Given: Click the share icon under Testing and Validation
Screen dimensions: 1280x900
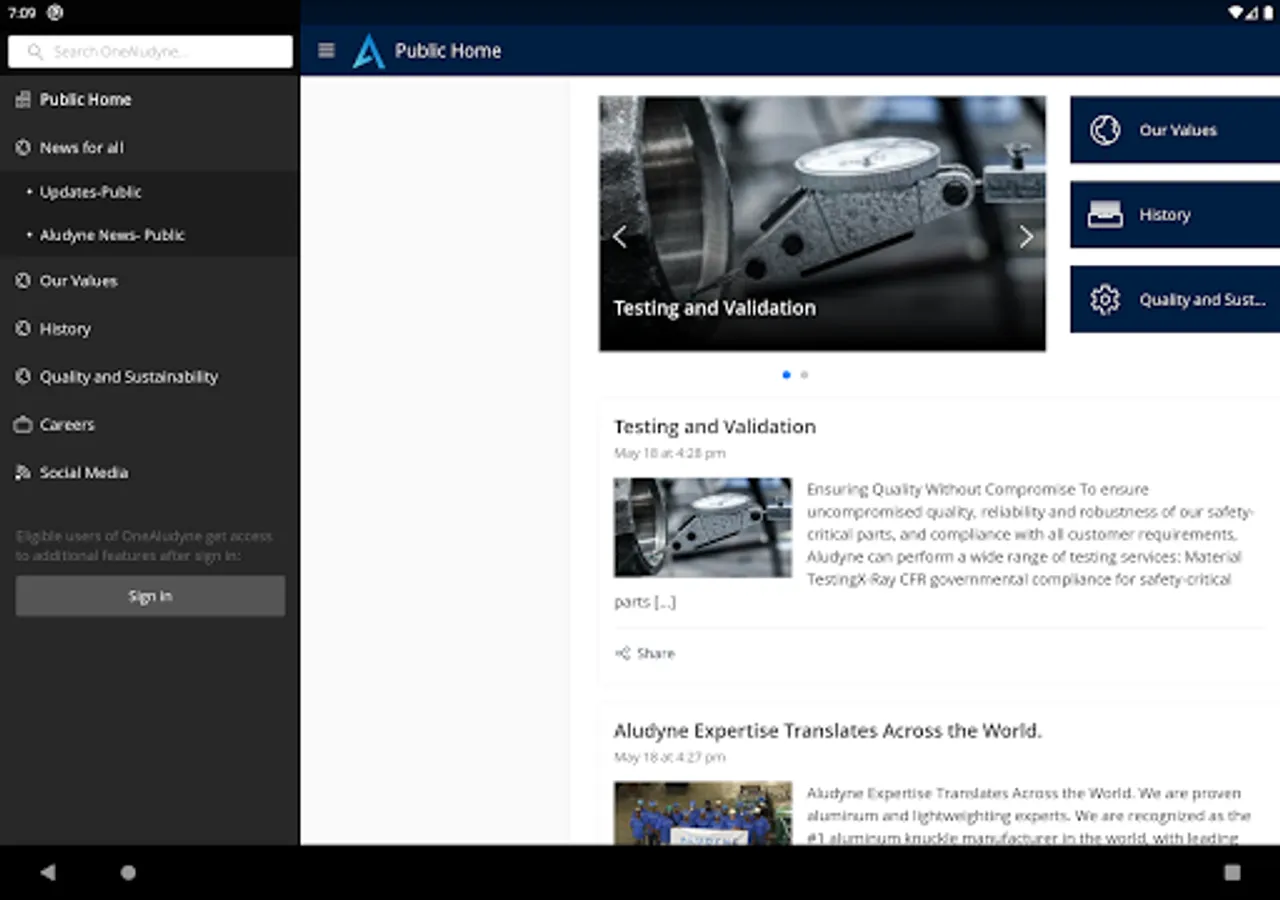Looking at the screenshot, I should 622,653.
